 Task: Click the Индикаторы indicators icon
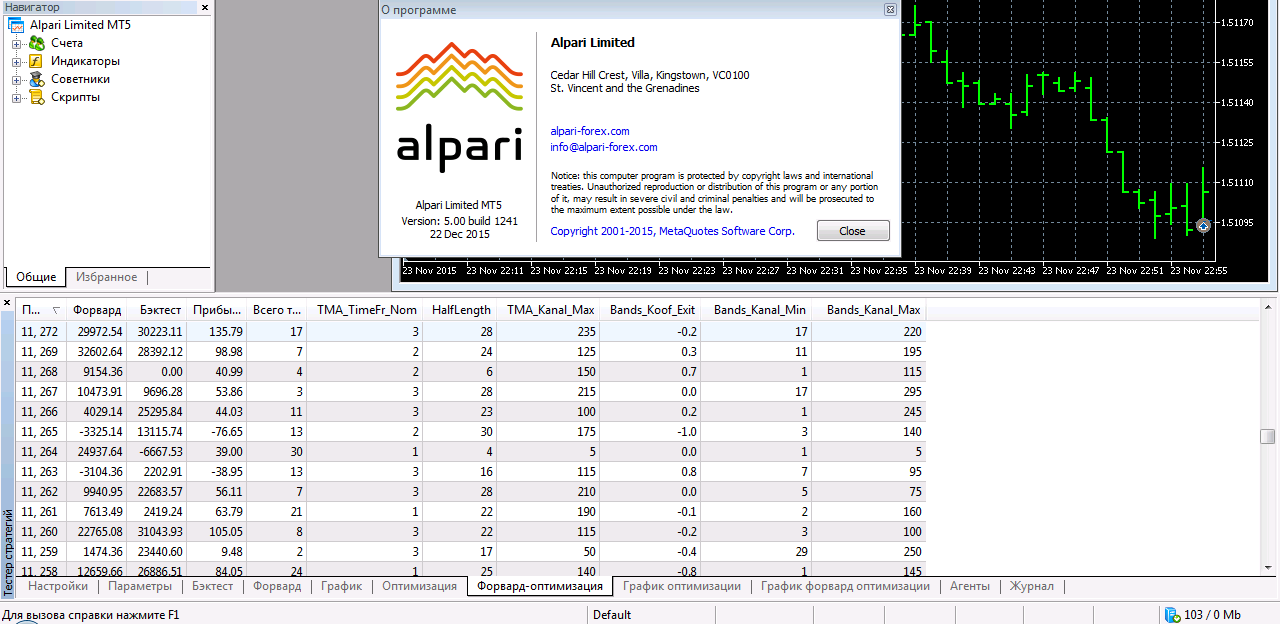pyautogui.click(x=37, y=61)
